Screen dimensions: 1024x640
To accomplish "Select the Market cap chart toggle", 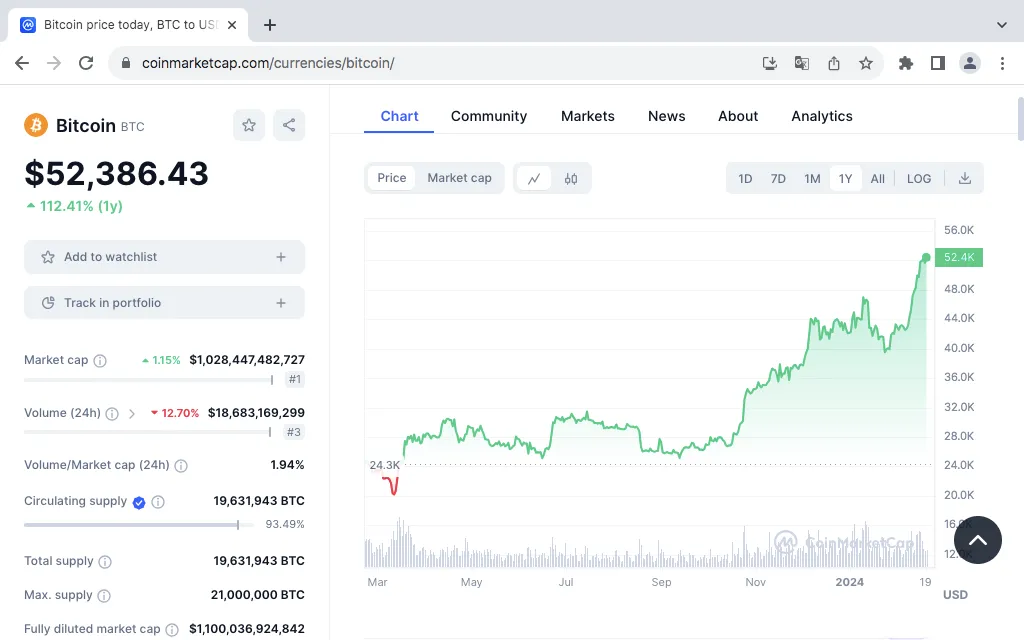I will [459, 178].
